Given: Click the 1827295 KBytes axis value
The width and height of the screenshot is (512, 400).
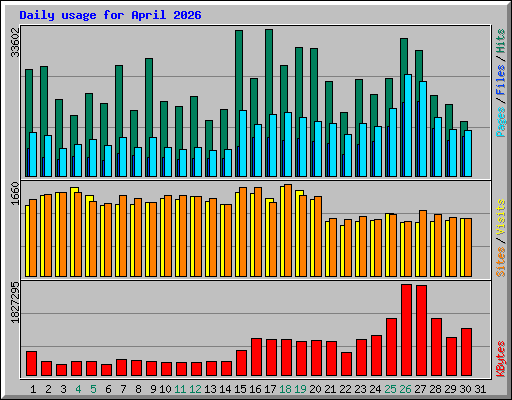Looking at the screenshot, I should [x=15, y=303].
